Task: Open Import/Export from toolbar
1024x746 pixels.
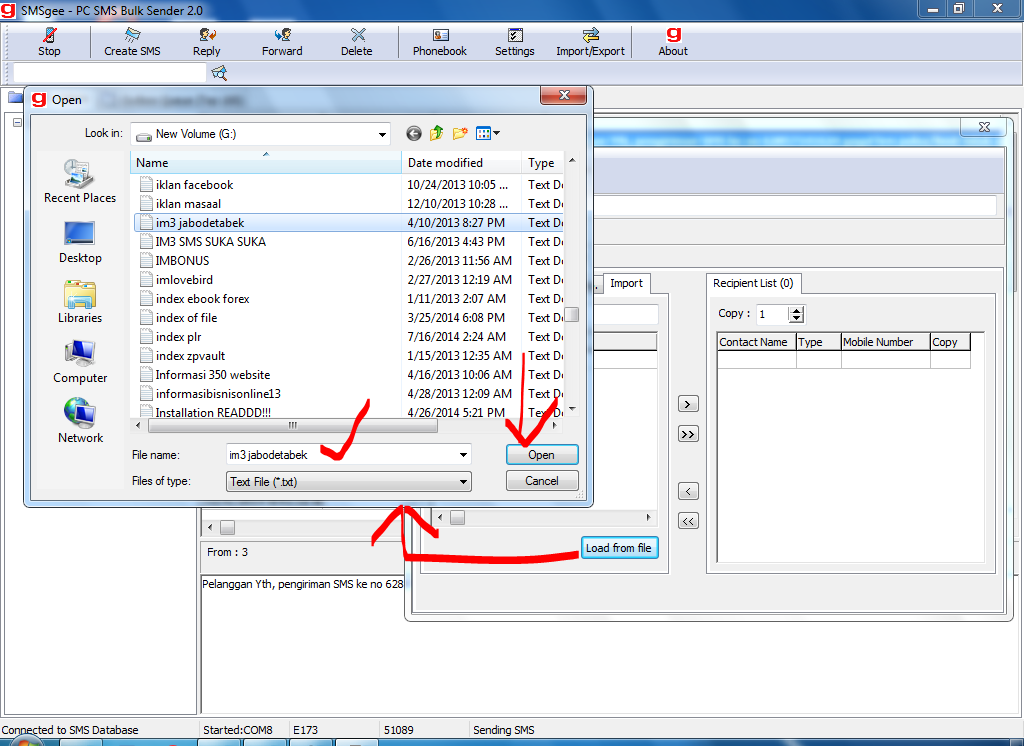Action: tap(590, 42)
